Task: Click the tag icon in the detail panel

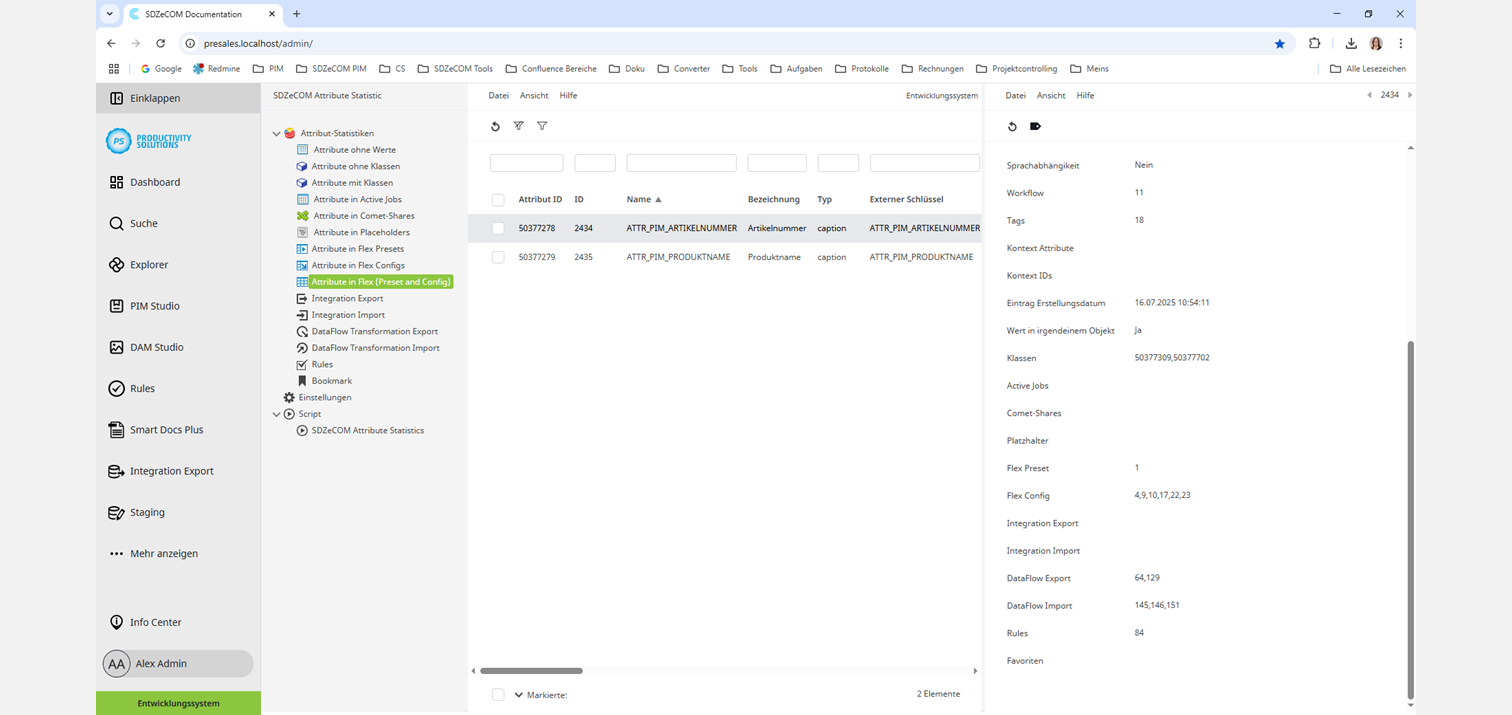Action: (x=1035, y=126)
